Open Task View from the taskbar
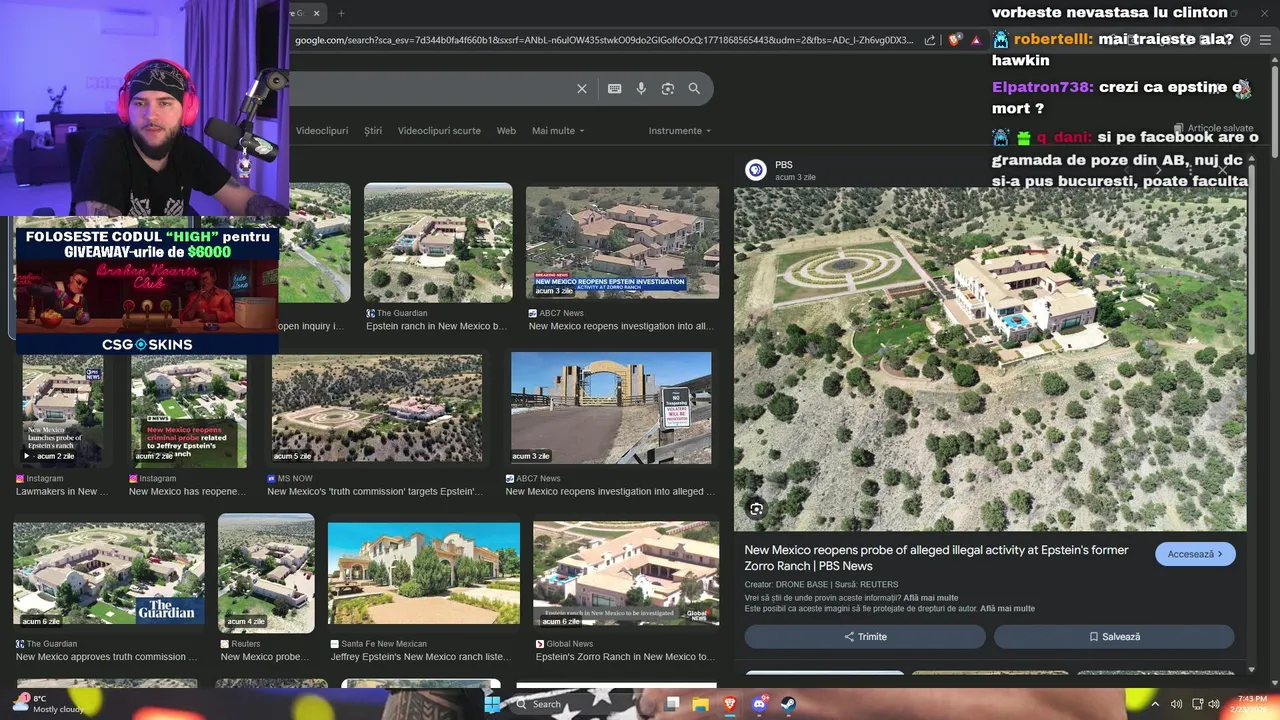 click(x=672, y=704)
